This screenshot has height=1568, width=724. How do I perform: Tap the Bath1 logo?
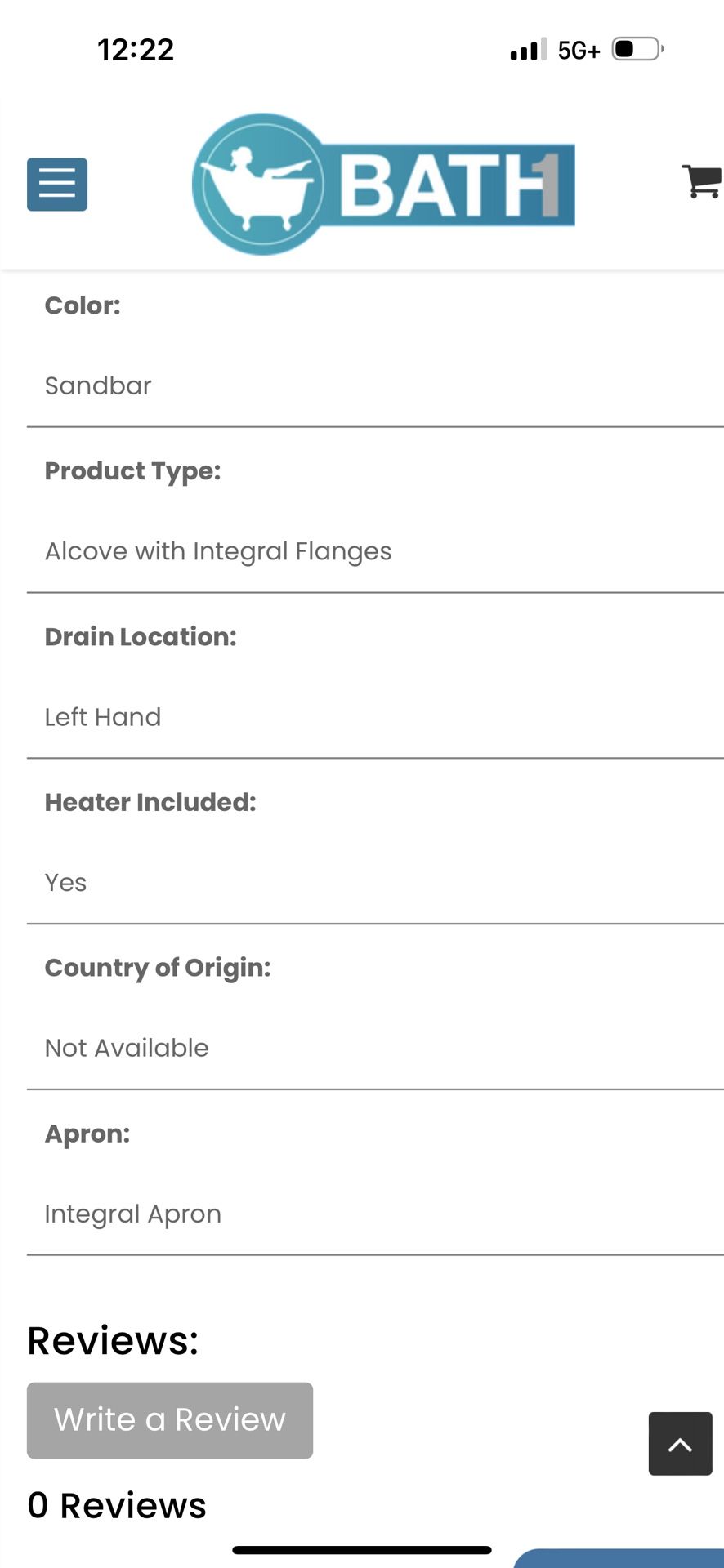pos(383,184)
